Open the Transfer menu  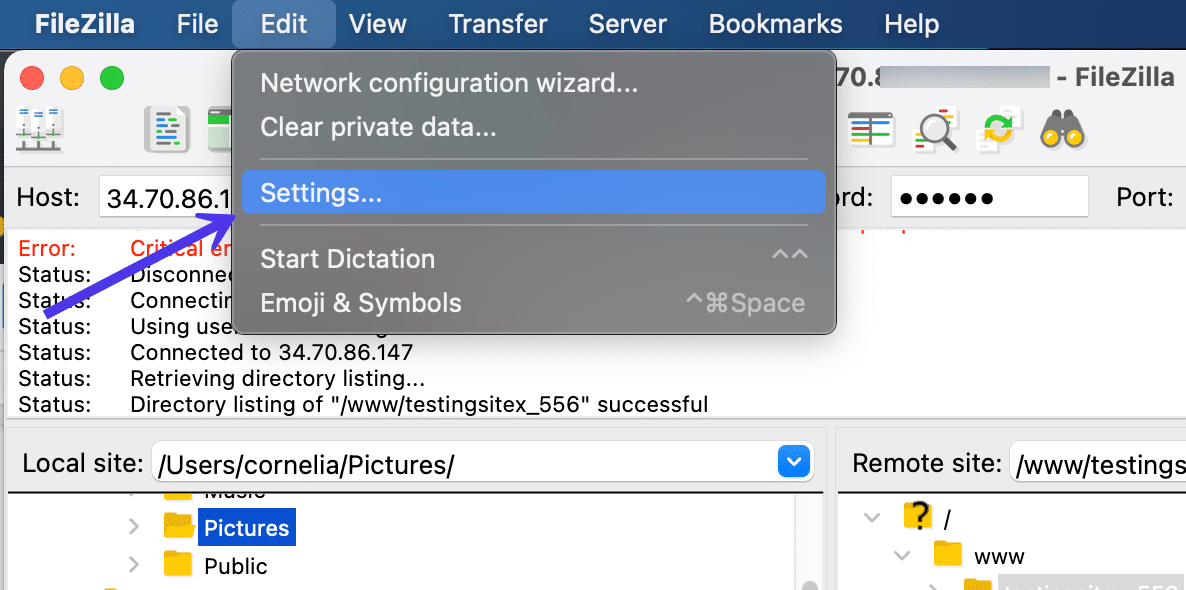(497, 24)
